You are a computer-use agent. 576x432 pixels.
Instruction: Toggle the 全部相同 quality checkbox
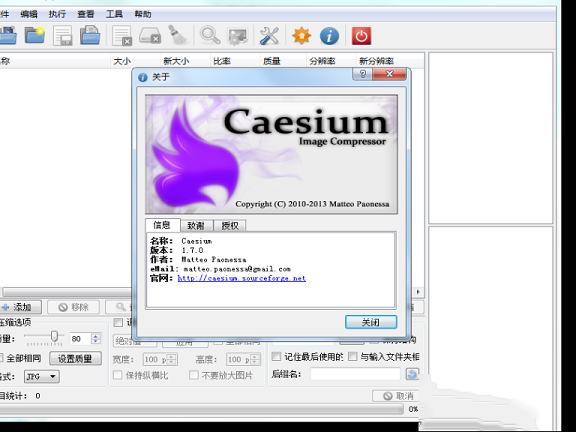tap(1, 358)
